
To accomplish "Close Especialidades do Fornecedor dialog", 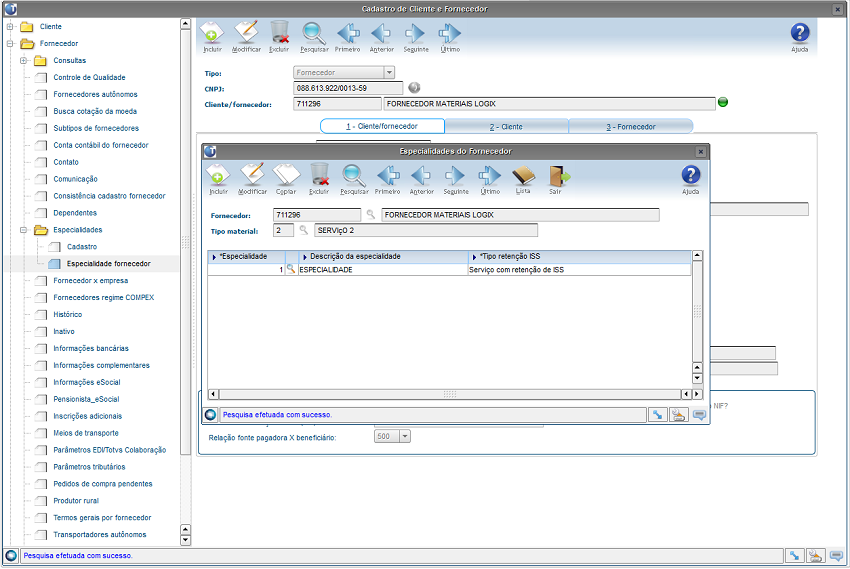I will tap(700, 152).
